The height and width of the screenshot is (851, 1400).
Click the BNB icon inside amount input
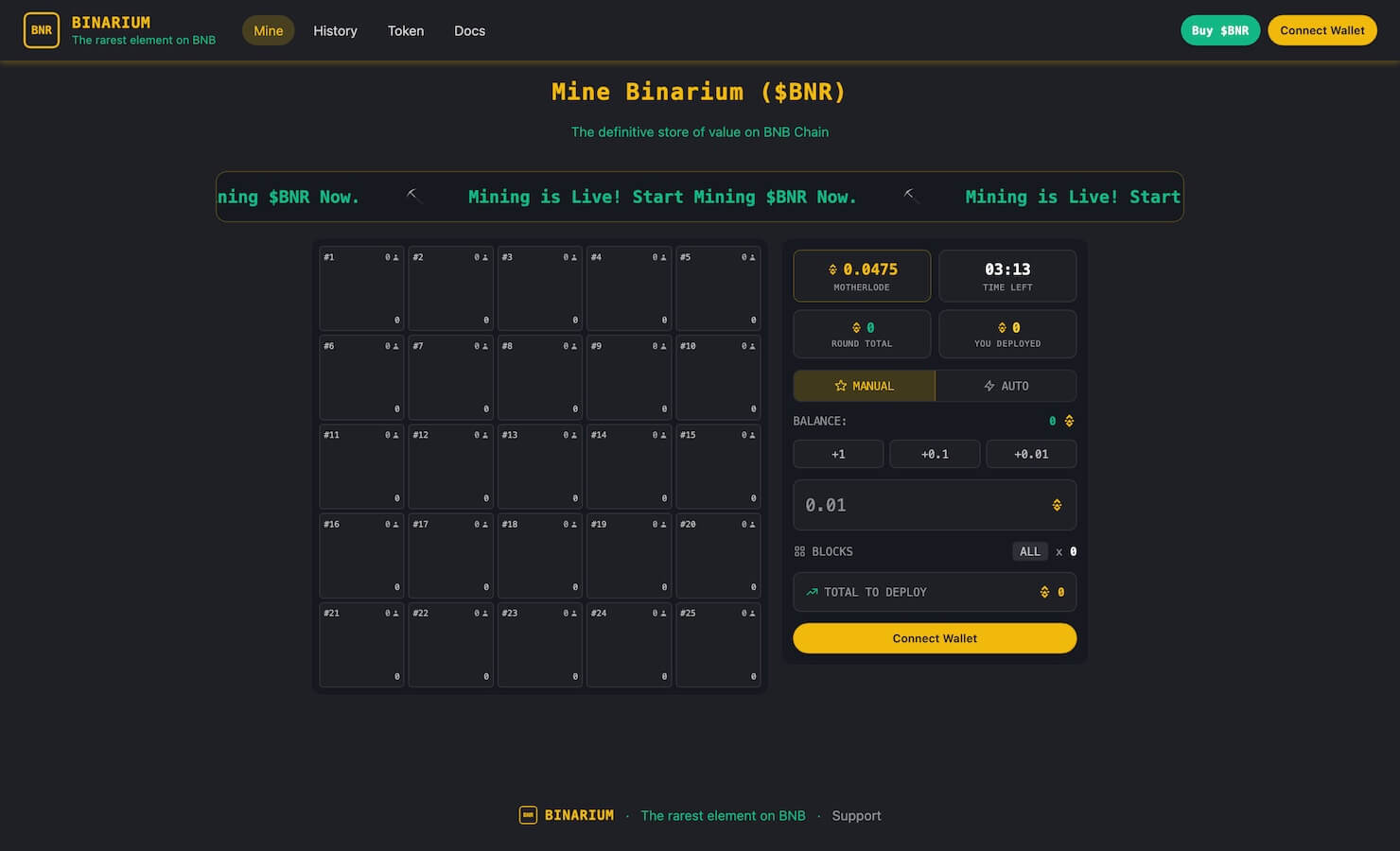[x=1057, y=505]
